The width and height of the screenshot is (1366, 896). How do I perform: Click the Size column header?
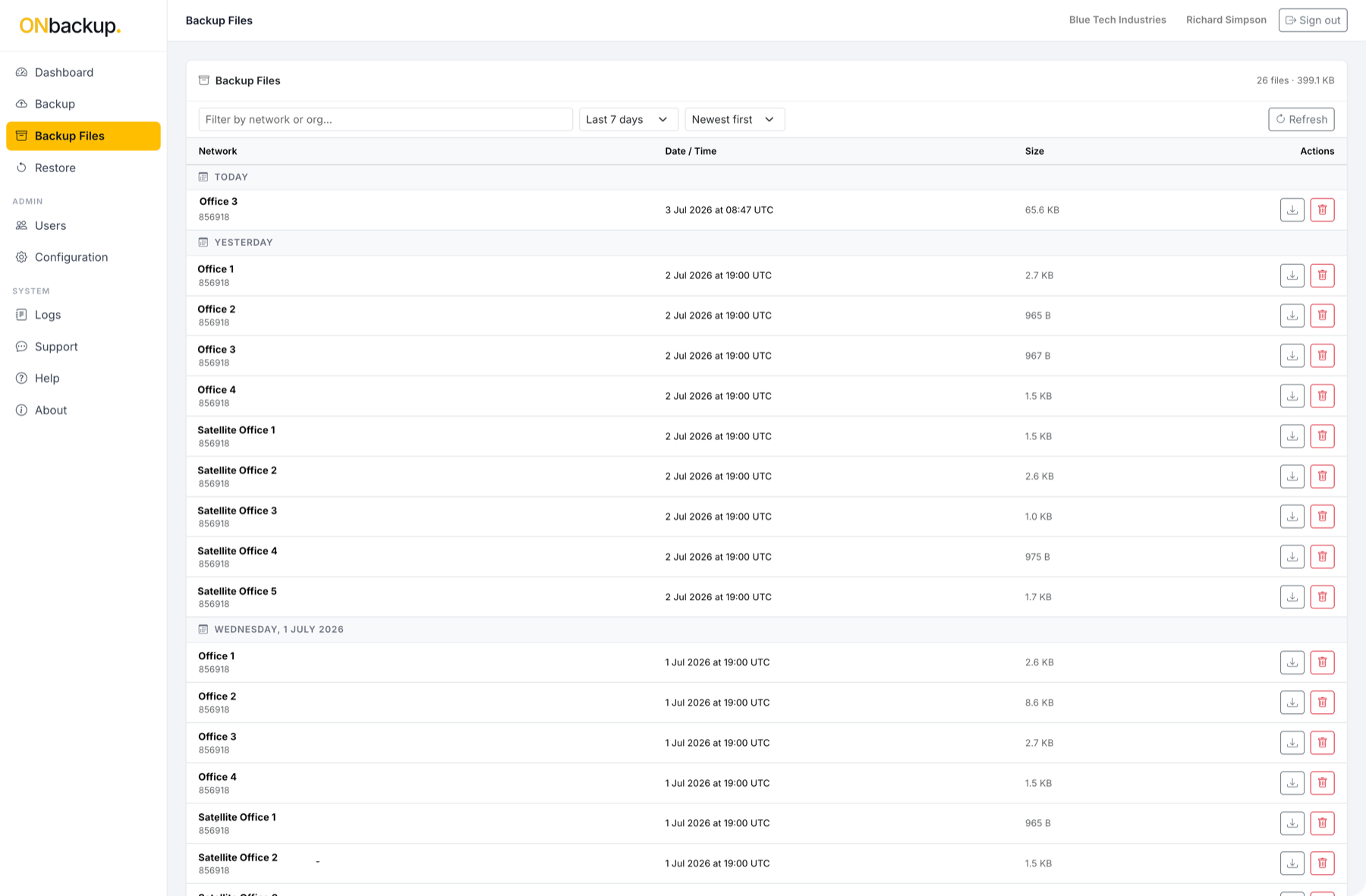tap(1034, 151)
